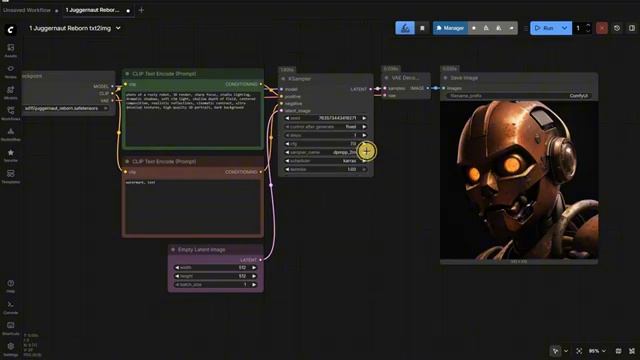Viewport: 640px width, 360px height.
Task: Open the sampler_name combo in KSampler
Action: coord(325,152)
